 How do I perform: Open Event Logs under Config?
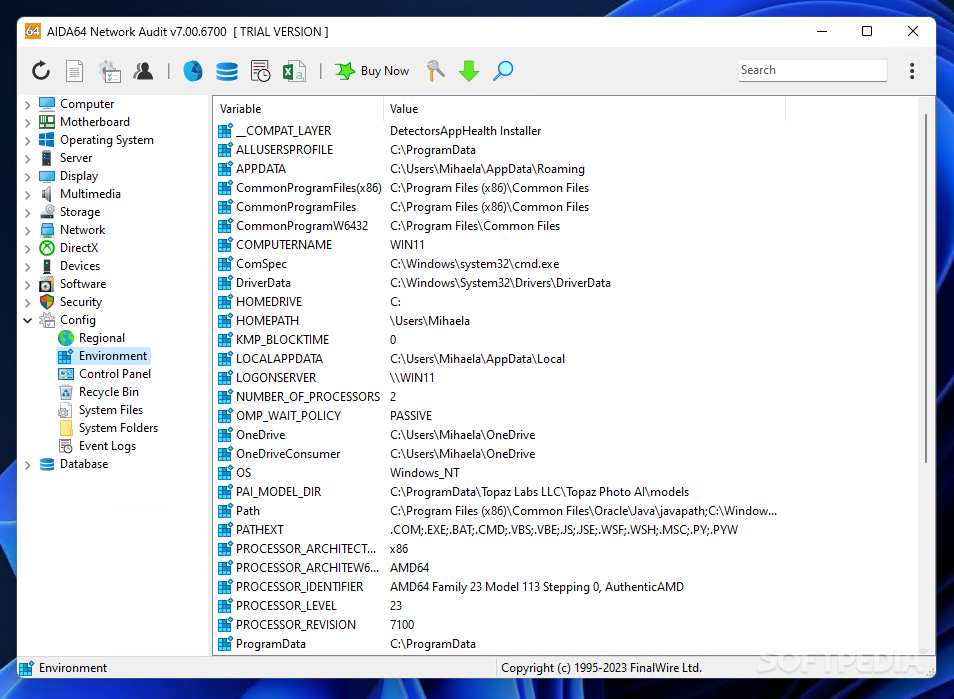(x=107, y=446)
